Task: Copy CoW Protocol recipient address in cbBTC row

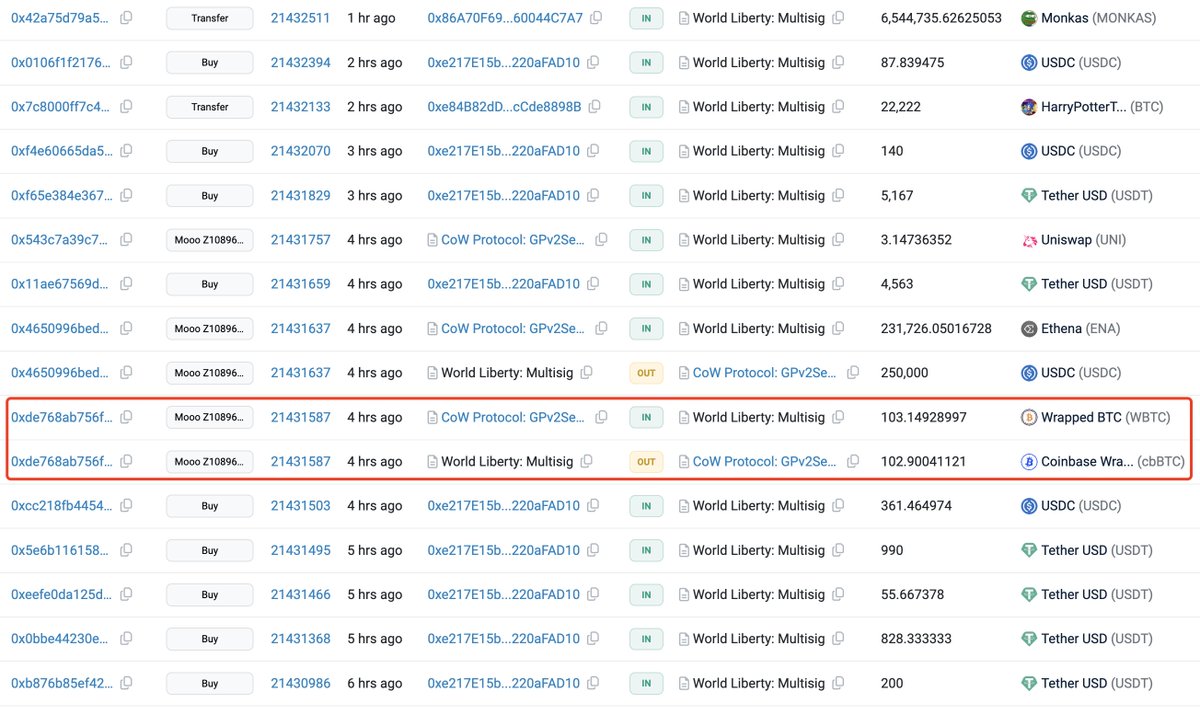Action: [853, 461]
